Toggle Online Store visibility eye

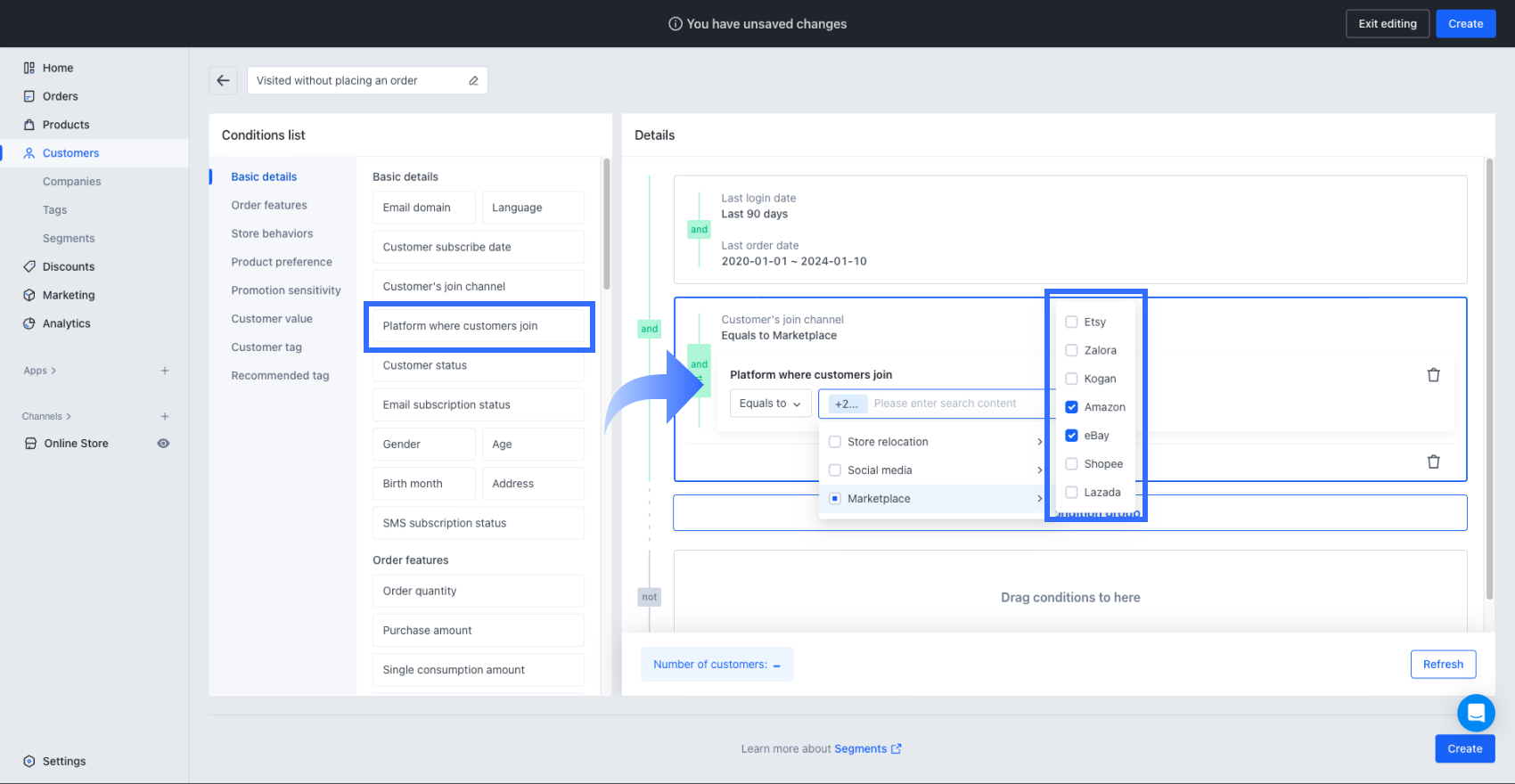click(x=164, y=444)
